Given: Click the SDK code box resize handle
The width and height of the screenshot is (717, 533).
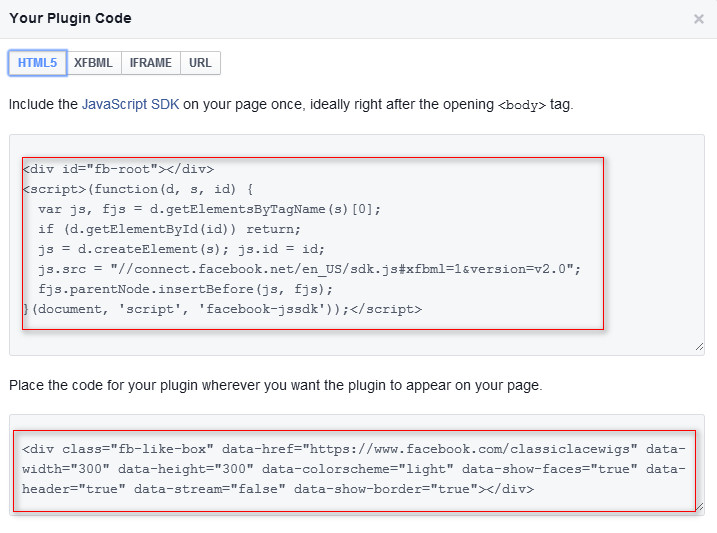Looking at the screenshot, I should 699,347.
